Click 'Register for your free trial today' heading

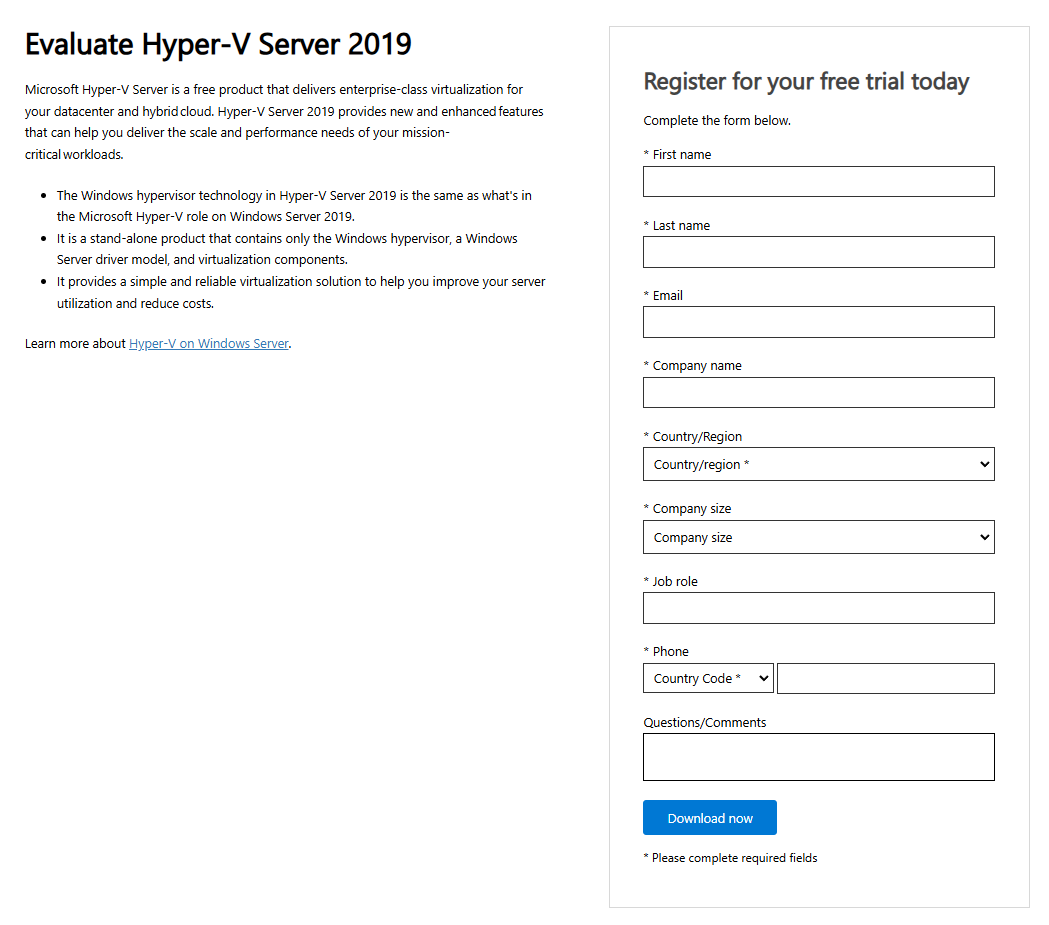click(806, 82)
